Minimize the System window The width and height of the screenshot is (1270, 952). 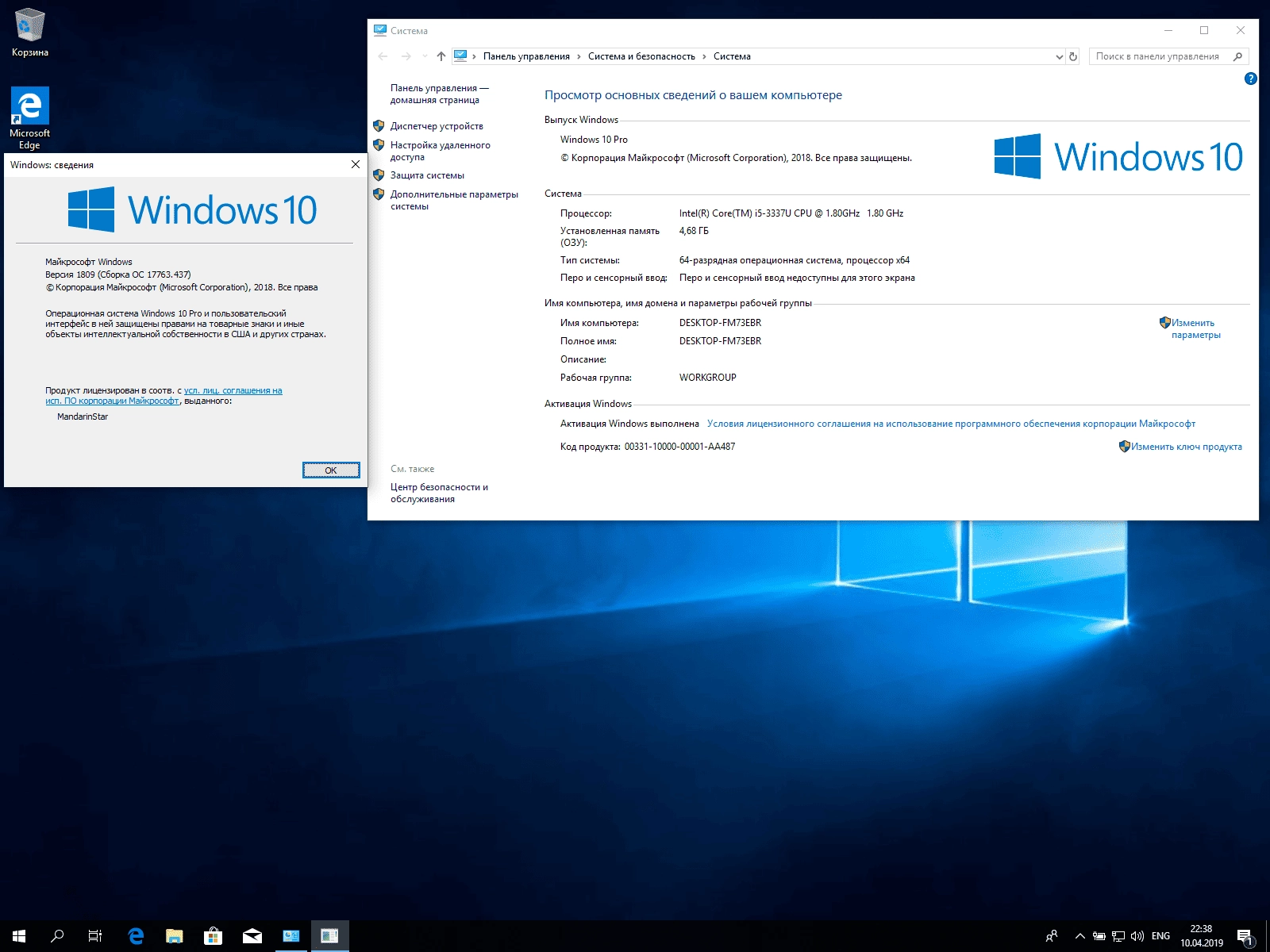(1168, 30)
